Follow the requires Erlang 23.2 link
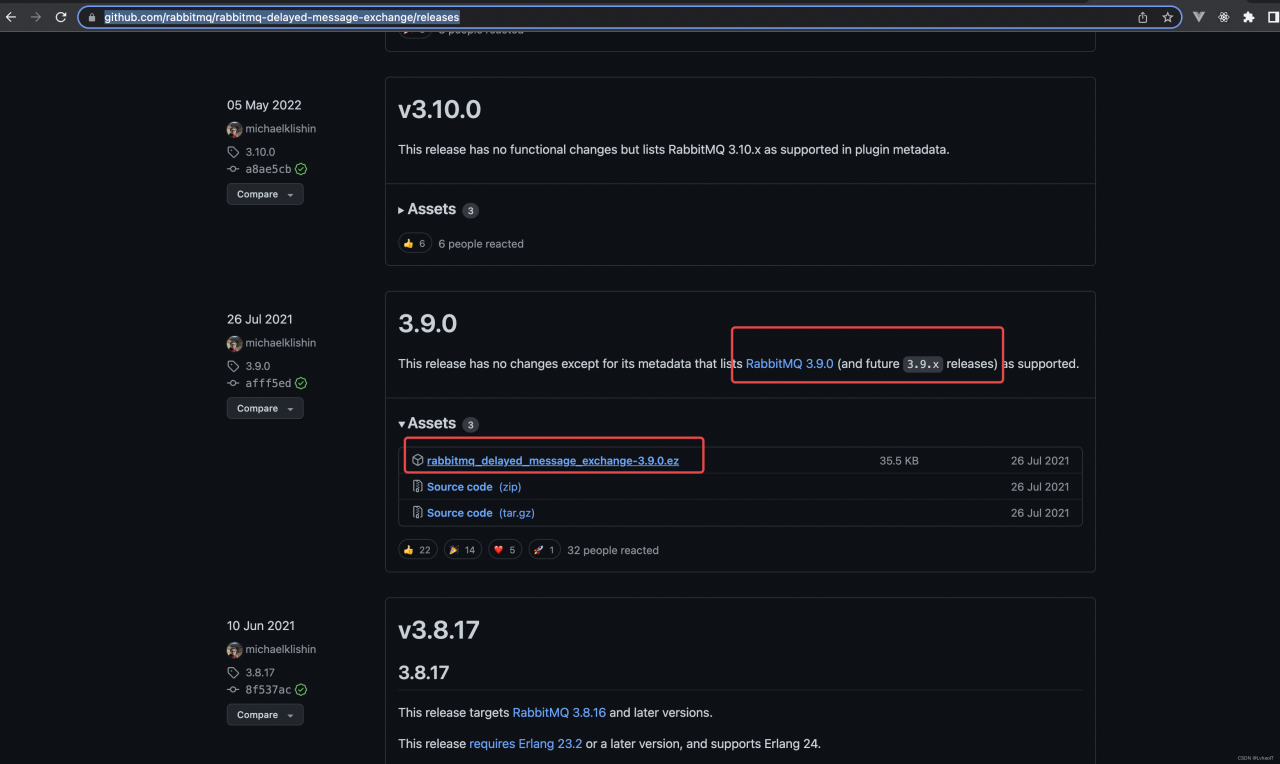This screenshot has width=1280, height=764. (526, 744)
